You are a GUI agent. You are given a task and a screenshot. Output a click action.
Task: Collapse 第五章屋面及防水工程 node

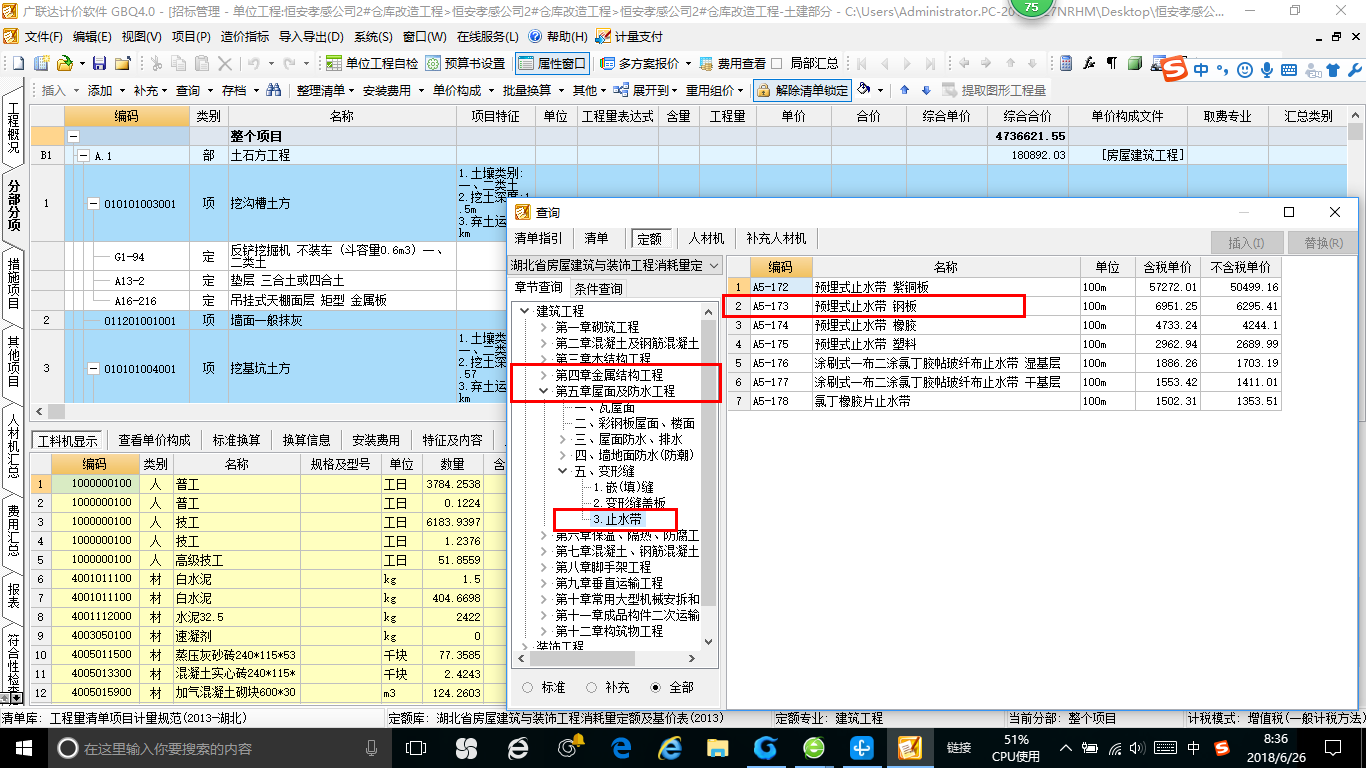pos(543,392)
